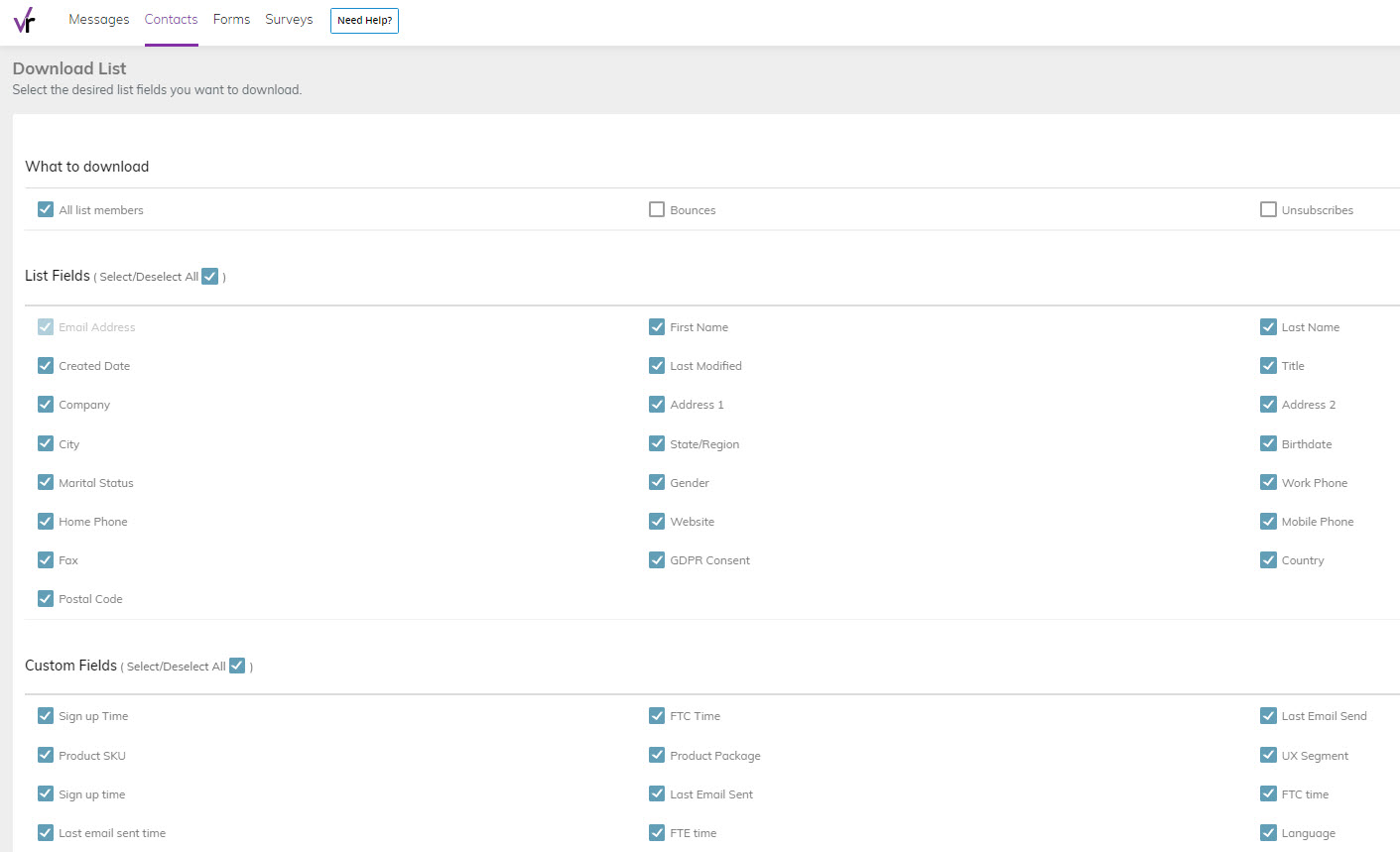
Task: Disable the State/Region checkbox
Action: pyautogui.click(x=657, y=443)
